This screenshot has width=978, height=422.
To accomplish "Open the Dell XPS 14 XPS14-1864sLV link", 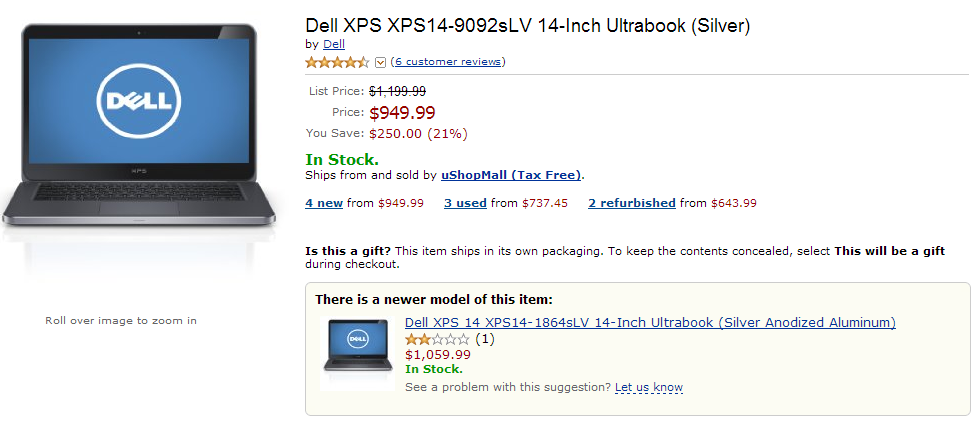I will [650, 323].
